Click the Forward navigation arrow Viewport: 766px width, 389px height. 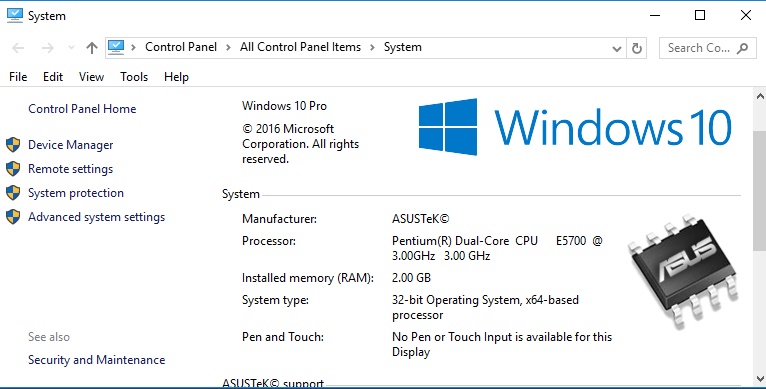[47, 48]
